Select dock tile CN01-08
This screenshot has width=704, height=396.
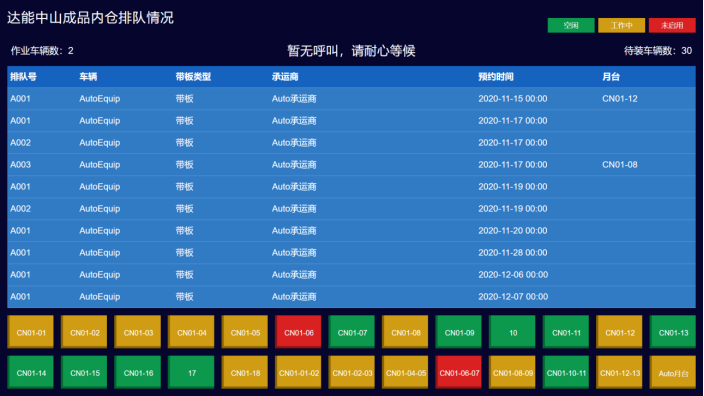pos(405,332)
